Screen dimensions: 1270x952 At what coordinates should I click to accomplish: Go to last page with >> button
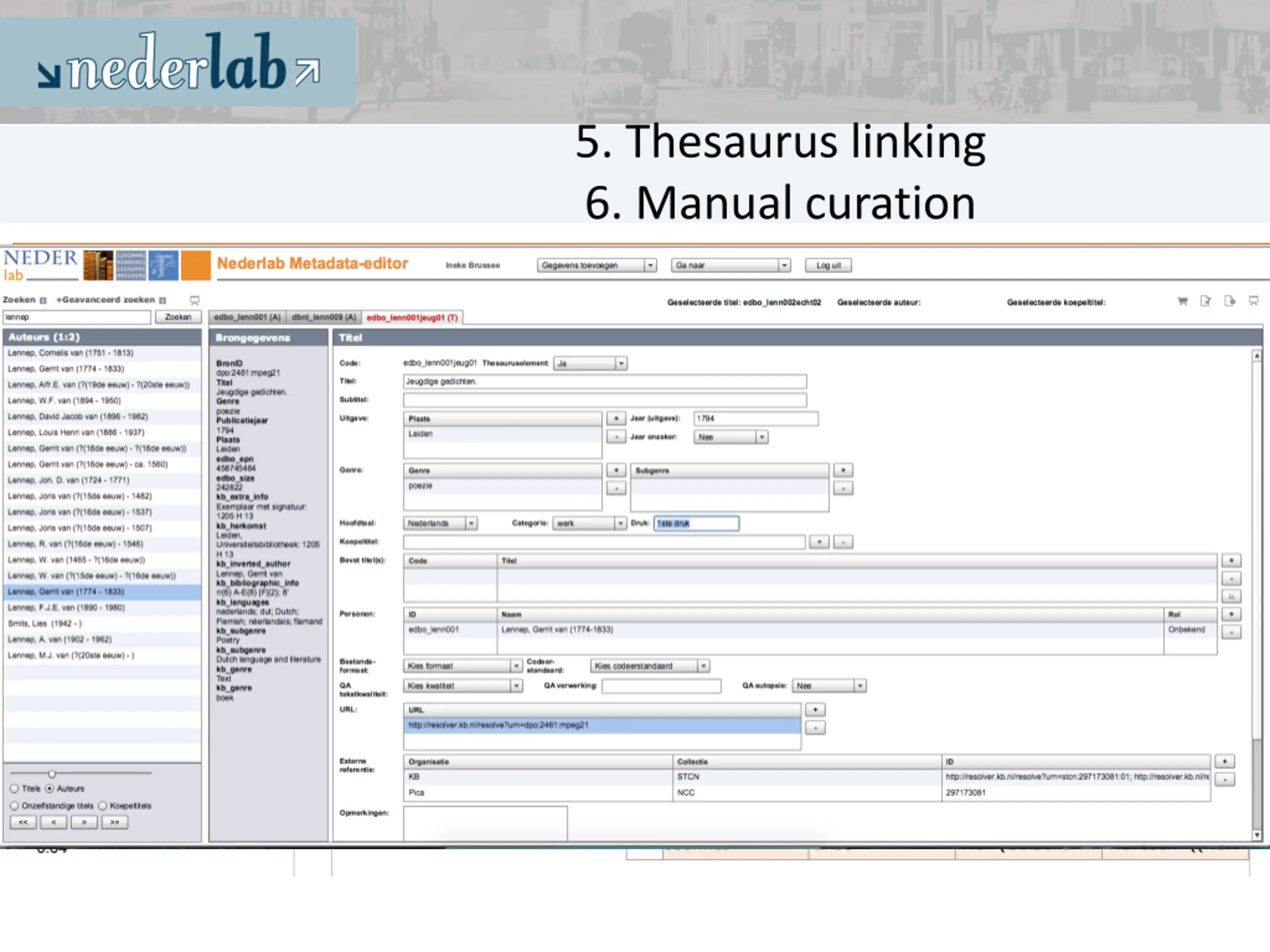(x=114, y=822)
